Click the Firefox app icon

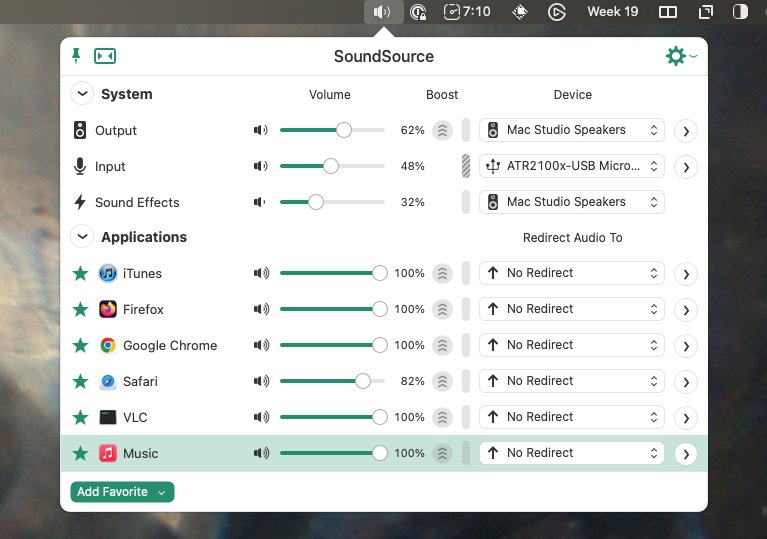click(108, 309)
